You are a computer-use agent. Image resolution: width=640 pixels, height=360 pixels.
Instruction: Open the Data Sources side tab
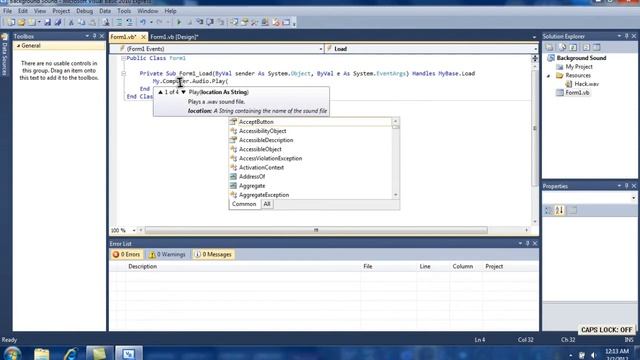point(4,55)
